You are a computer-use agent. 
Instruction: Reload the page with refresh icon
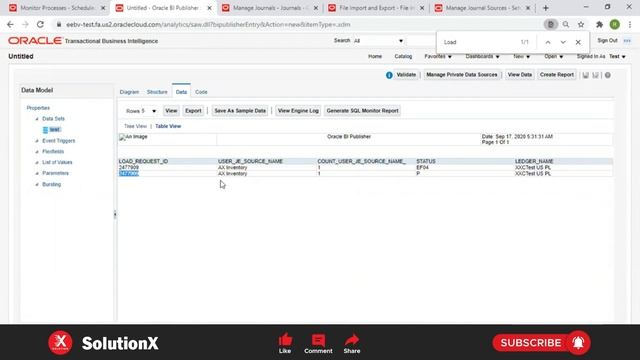pyautogui.click(x=40, y=24)
